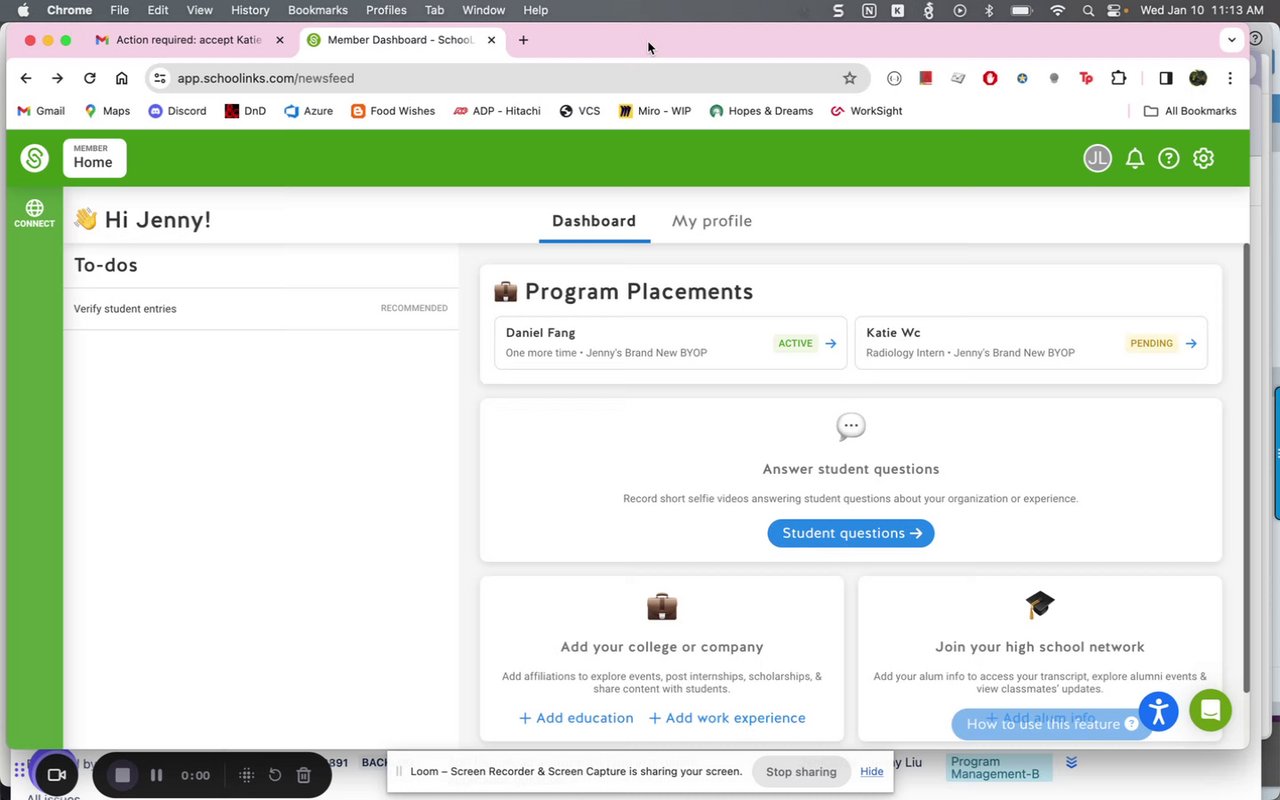1280x800 pixels.
Task: Open Food Wishes bookmark
Action: pos(393,111)
